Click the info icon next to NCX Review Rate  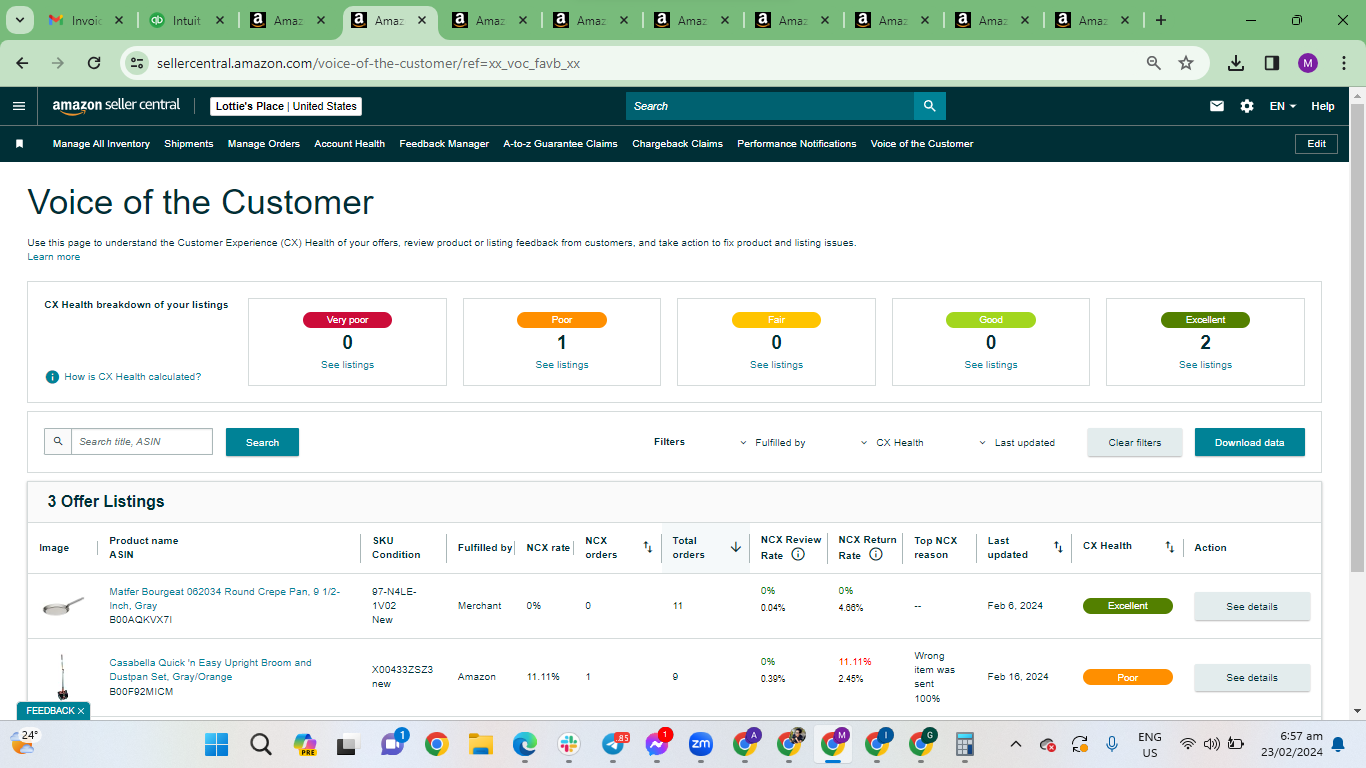pos(798,554)
